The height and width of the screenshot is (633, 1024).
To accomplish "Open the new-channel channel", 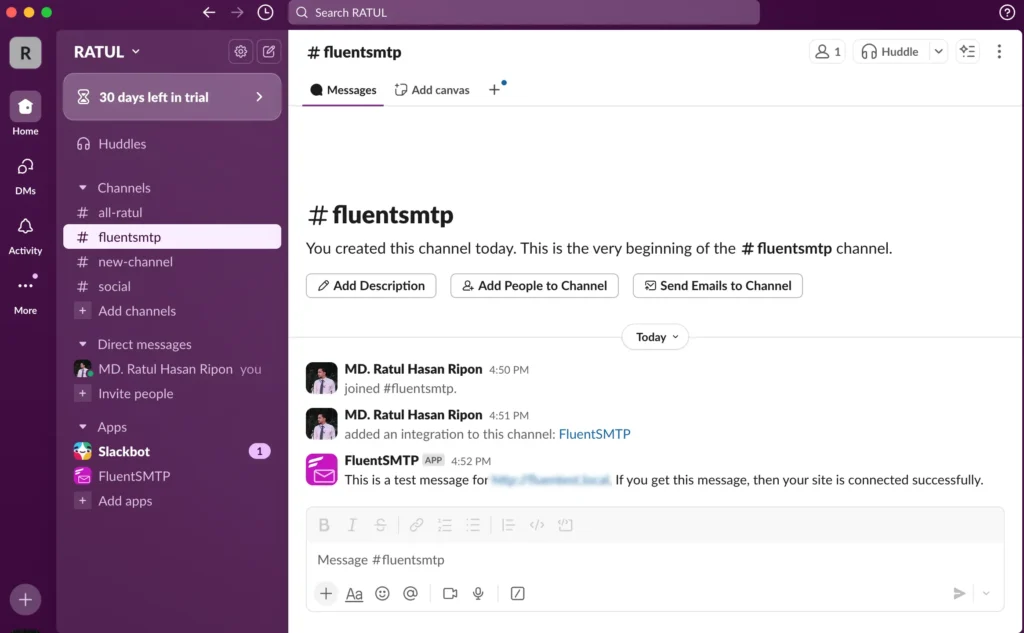I will tap(172, 261).
